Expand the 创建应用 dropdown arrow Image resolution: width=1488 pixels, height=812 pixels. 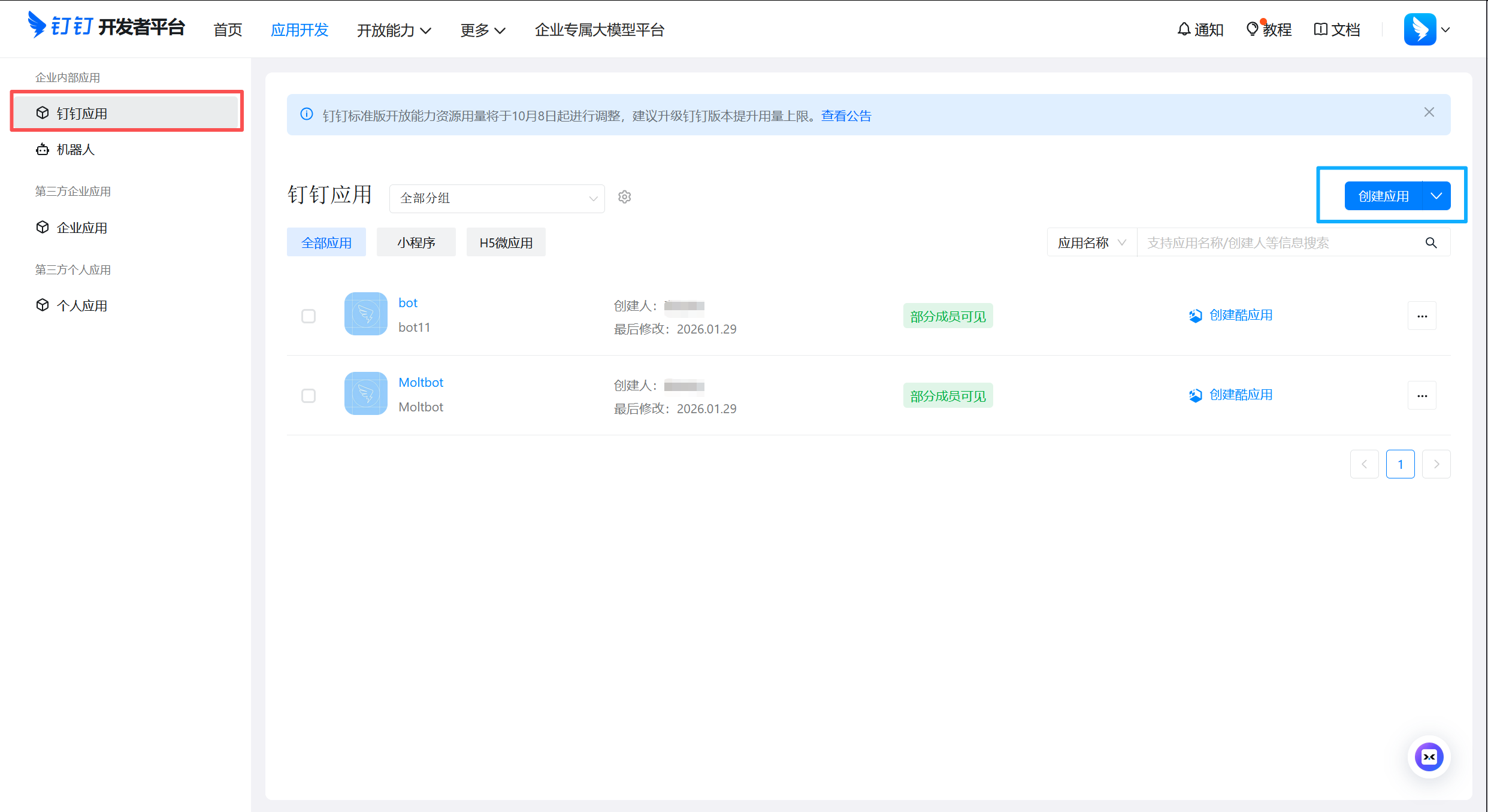pyautogui.click(x=1436, y=196)
